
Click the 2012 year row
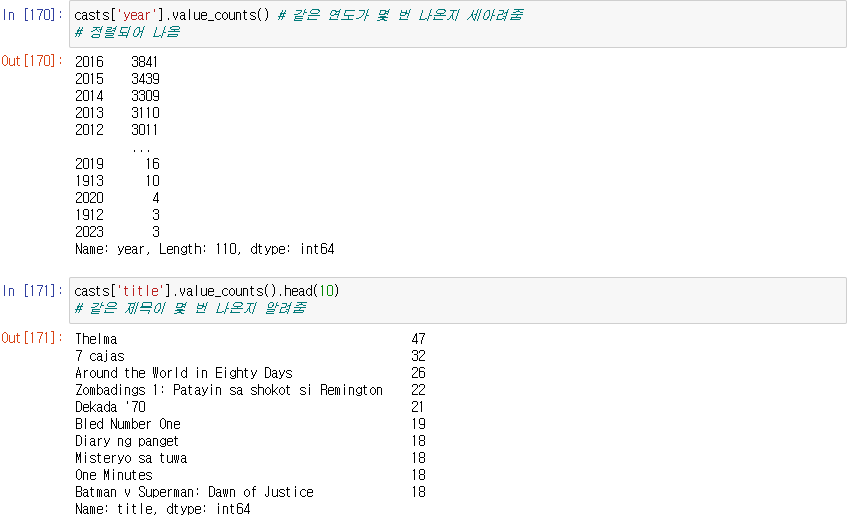[x=117, y=130]
